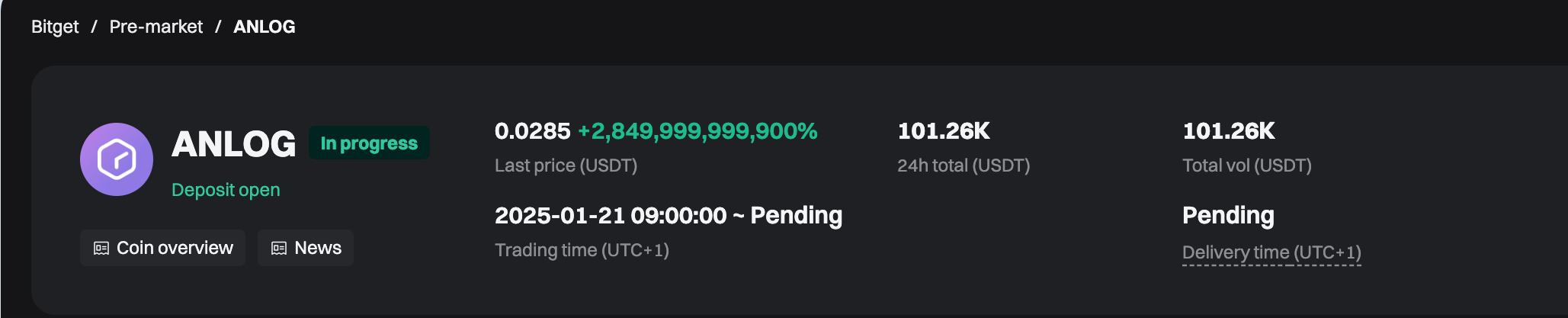This screenshot has height=318, width=1568.
Task: Click the In progress status badge
Action: click(369, 143)
